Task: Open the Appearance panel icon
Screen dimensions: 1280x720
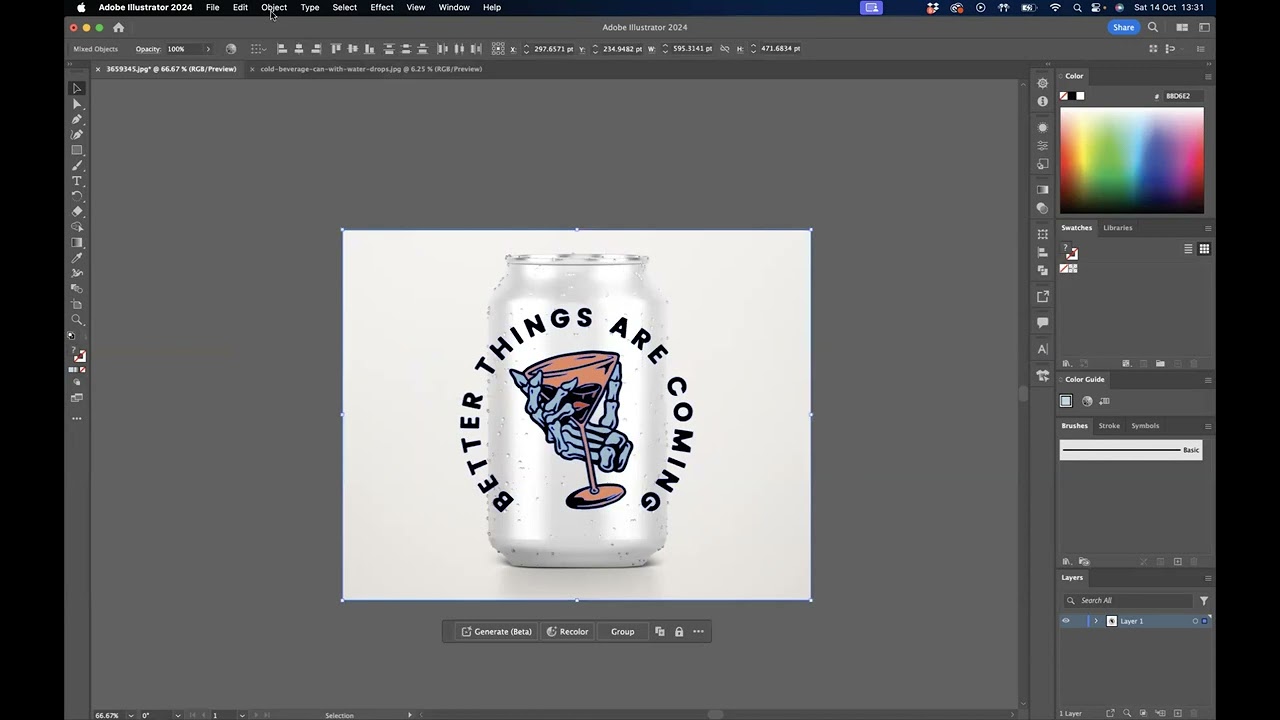Action: [x=1043, y=127]
